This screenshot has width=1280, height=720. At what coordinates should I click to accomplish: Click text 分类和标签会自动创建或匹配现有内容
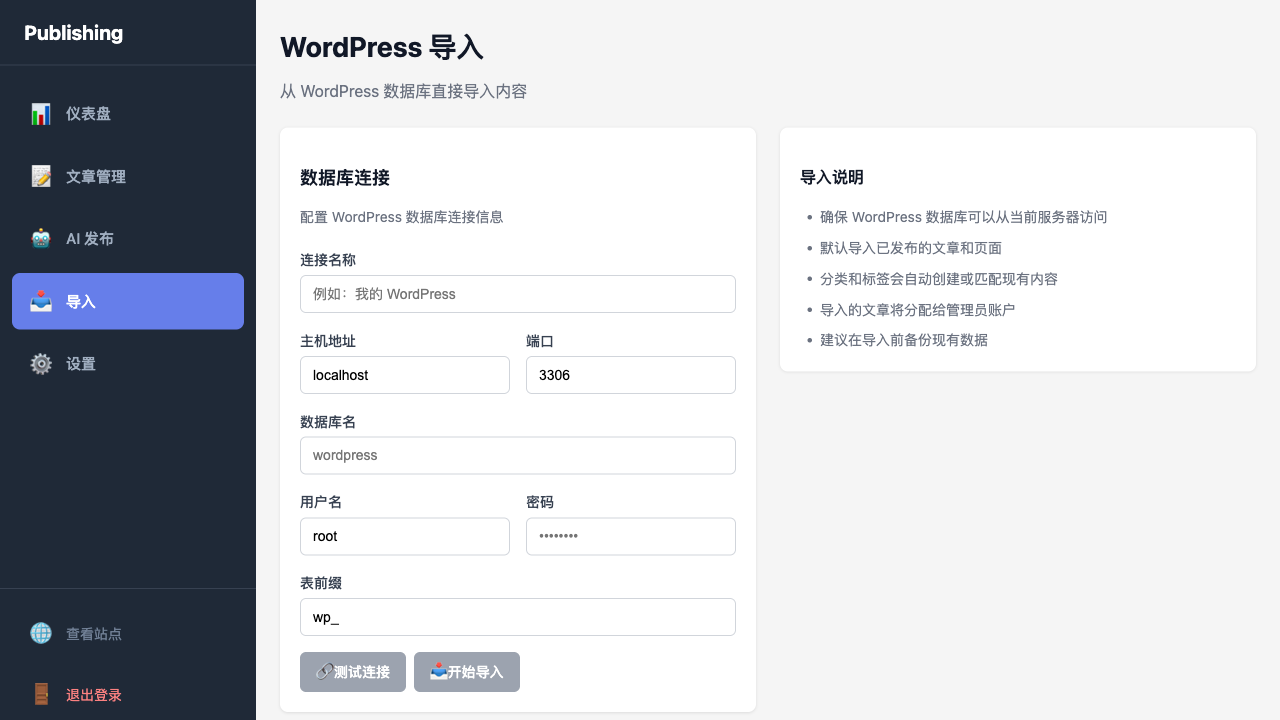pyautogui.click(x=939, y=279)
